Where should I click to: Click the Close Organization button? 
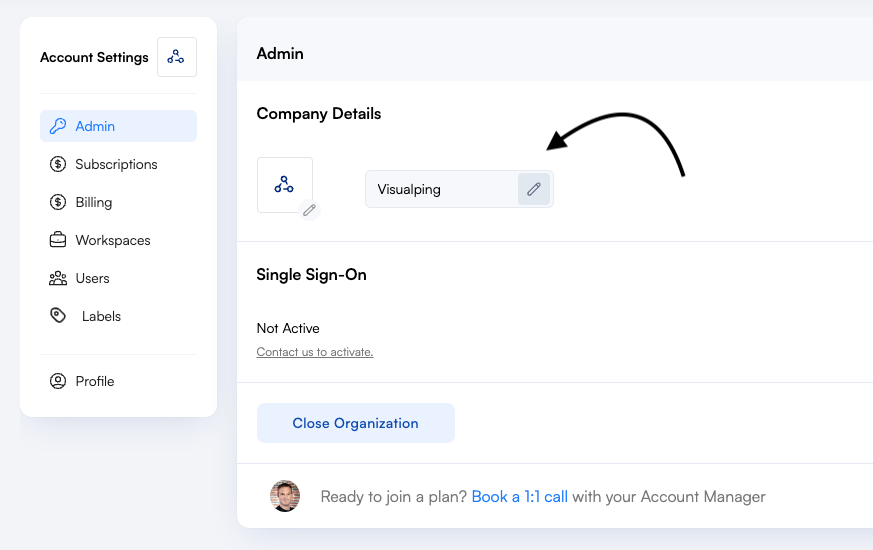(356, 423)
